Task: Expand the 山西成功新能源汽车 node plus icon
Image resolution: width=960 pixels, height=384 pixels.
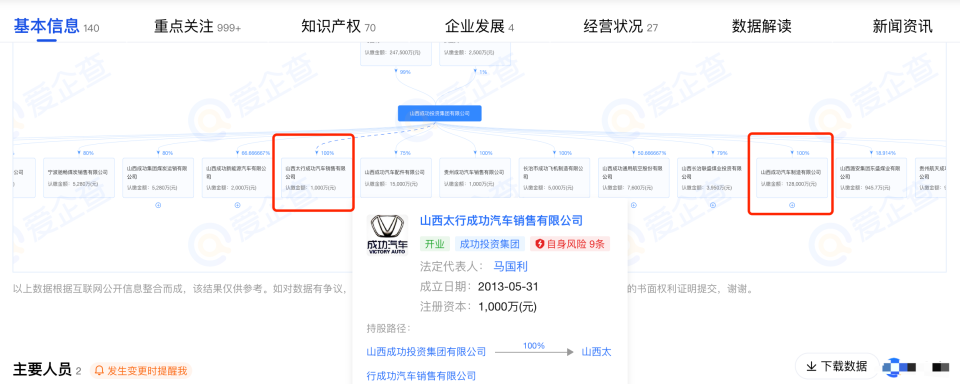Action: [x=238, y=205]
